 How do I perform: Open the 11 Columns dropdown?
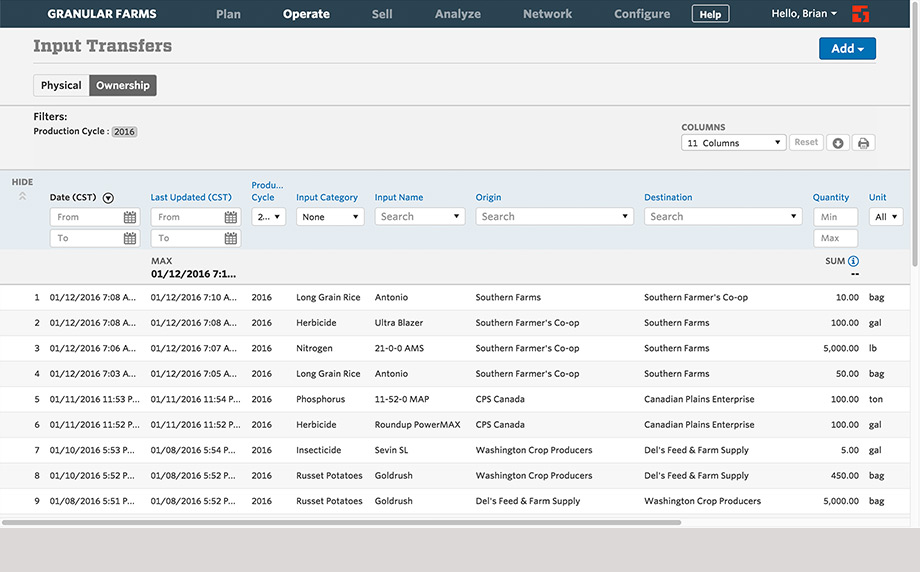pyautogui.click(x=733, y=143)
